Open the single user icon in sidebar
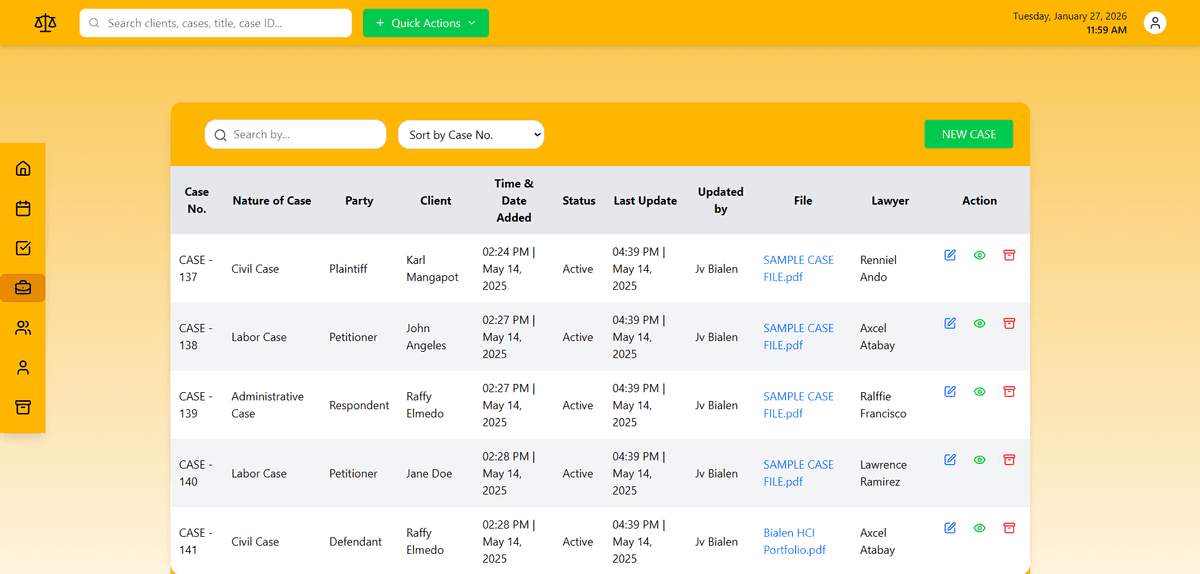 coord(23,368)
